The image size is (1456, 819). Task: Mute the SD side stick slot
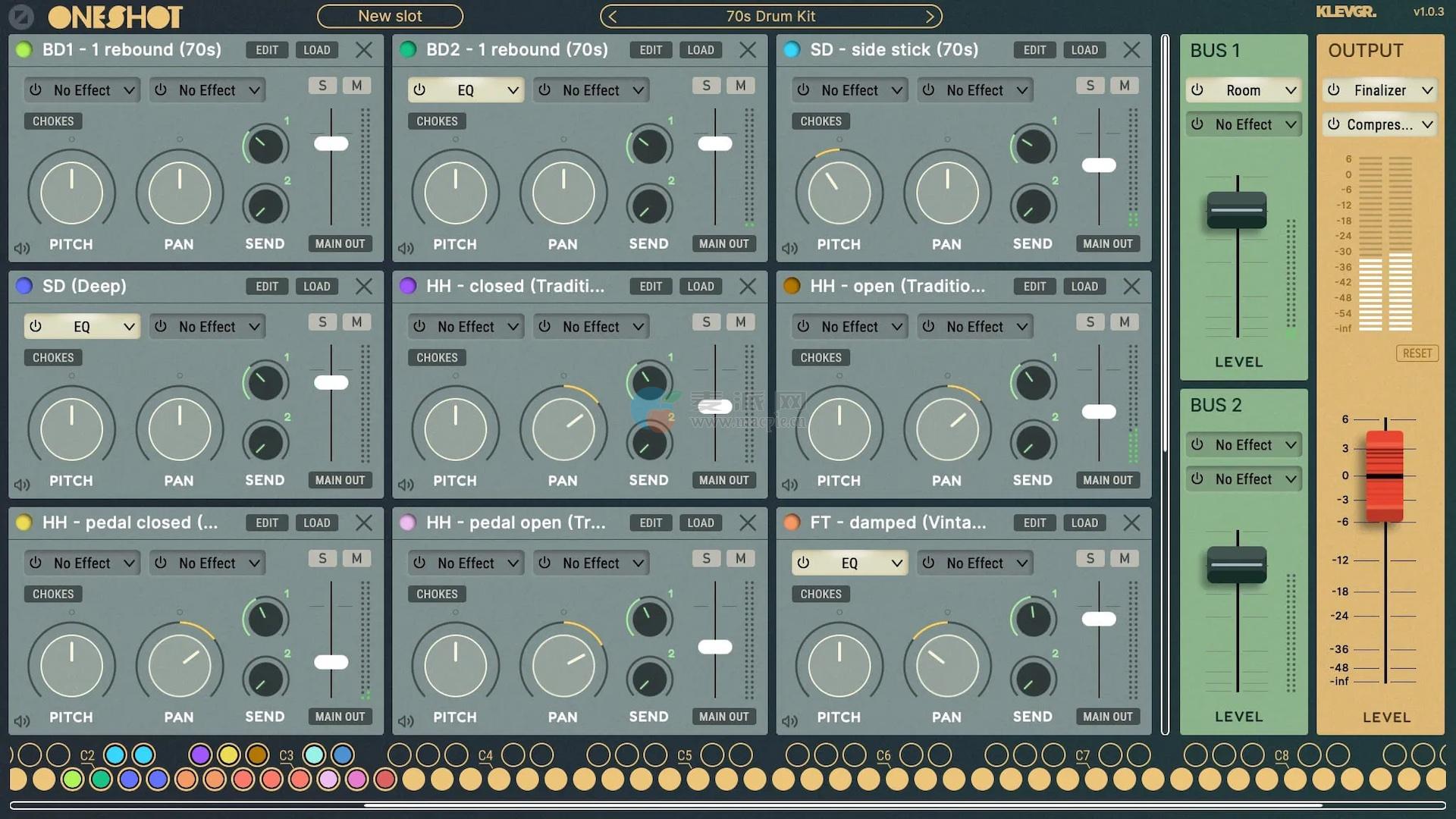(1124, 86)
